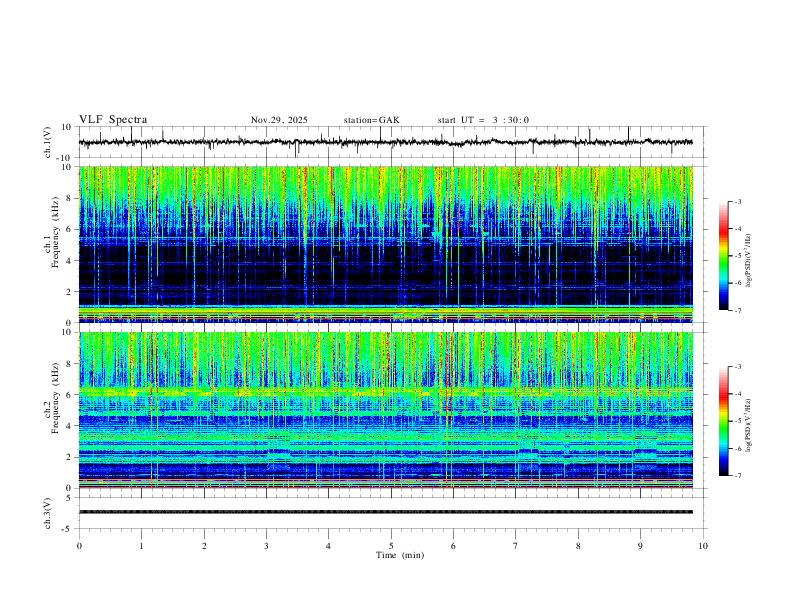Click the ch.3 black signal band
792x612 pixels.
385,512
